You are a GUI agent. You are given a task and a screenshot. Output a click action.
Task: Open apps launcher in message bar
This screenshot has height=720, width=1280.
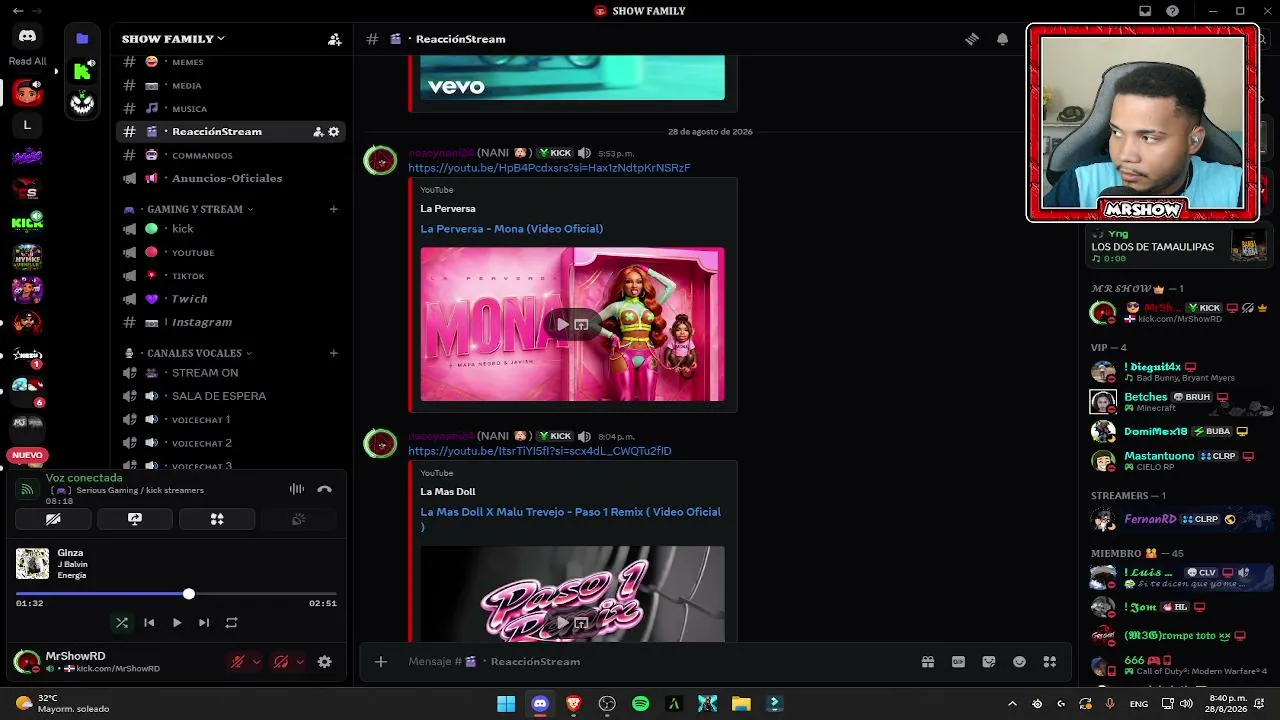coord(1049,662)
